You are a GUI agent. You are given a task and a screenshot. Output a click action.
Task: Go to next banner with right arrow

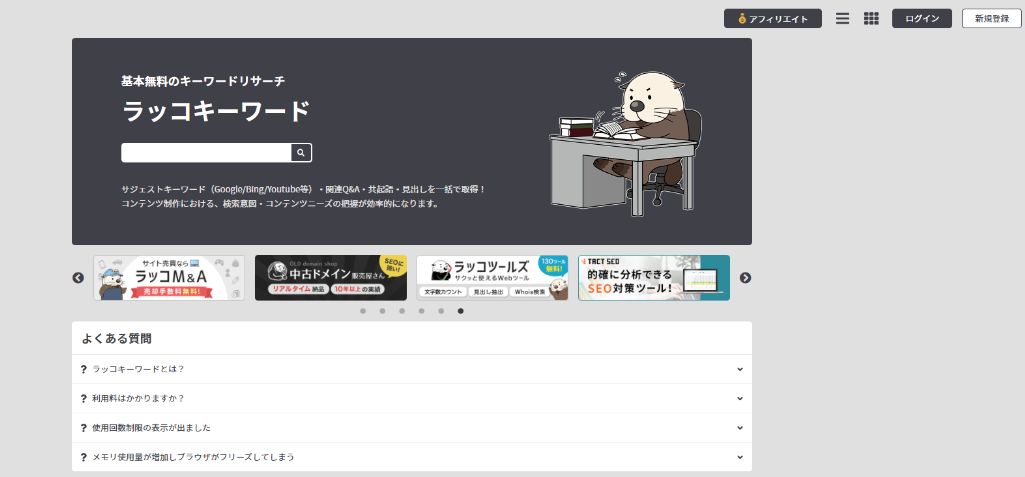(745, 278)
